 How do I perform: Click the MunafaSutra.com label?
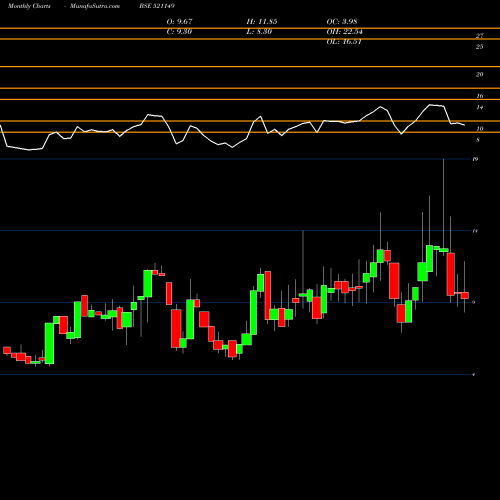95,6
